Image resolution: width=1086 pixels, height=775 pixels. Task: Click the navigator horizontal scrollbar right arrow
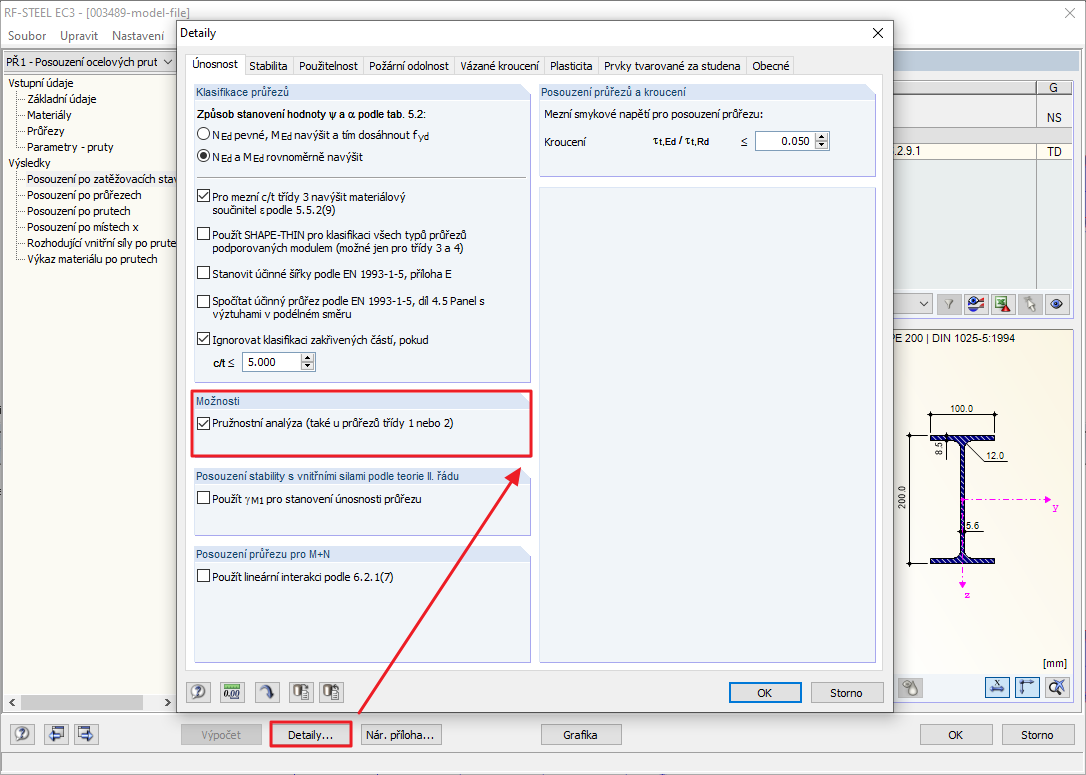tap(168, 702)
